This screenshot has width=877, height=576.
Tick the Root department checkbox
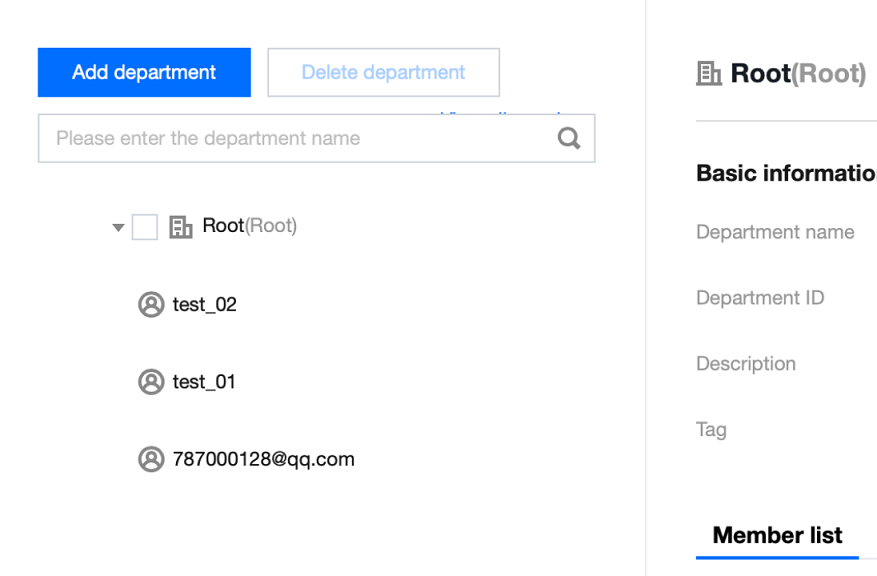pos(145,228)
